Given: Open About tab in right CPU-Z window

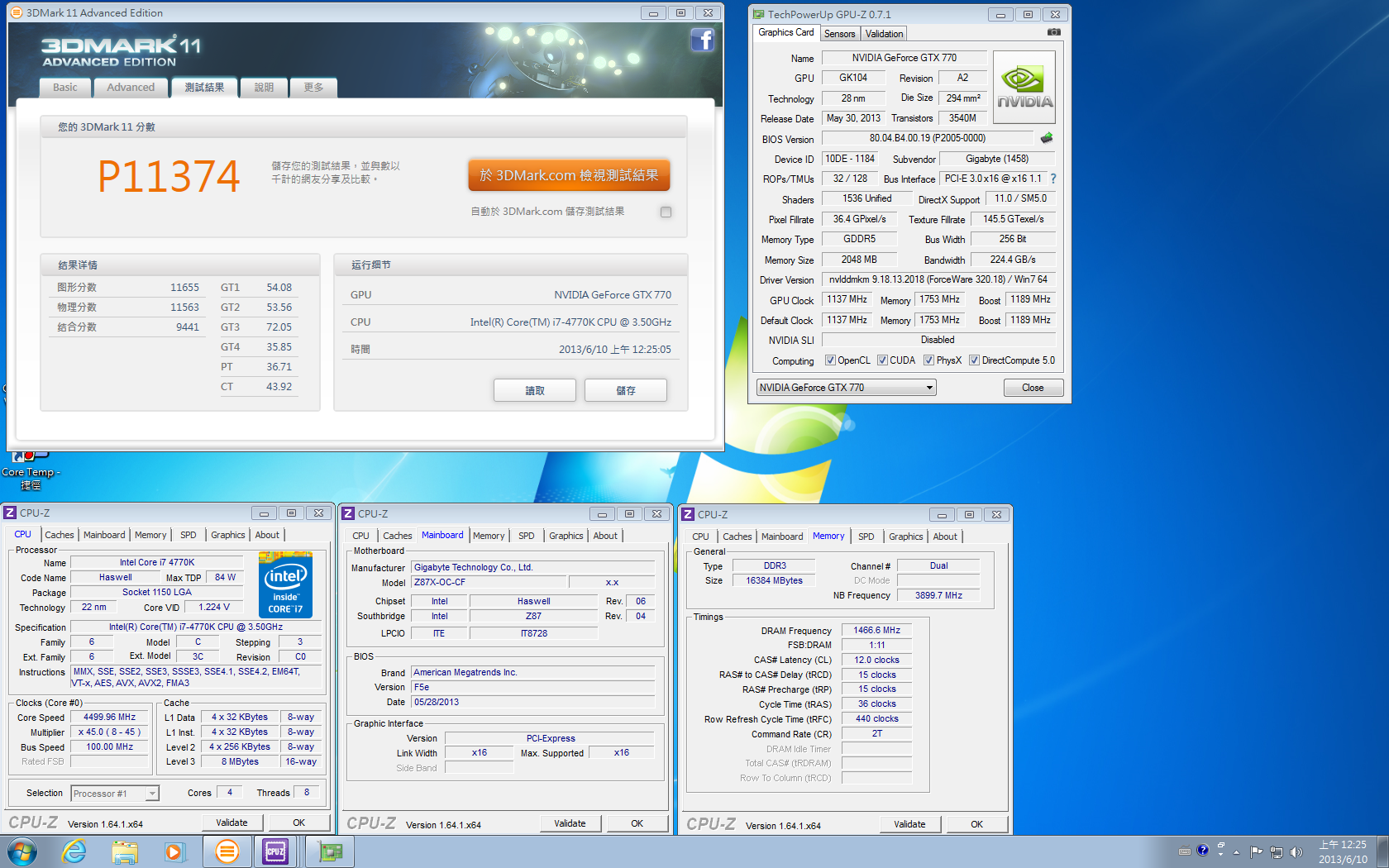Looking at the screenshot, I should 945,537.
